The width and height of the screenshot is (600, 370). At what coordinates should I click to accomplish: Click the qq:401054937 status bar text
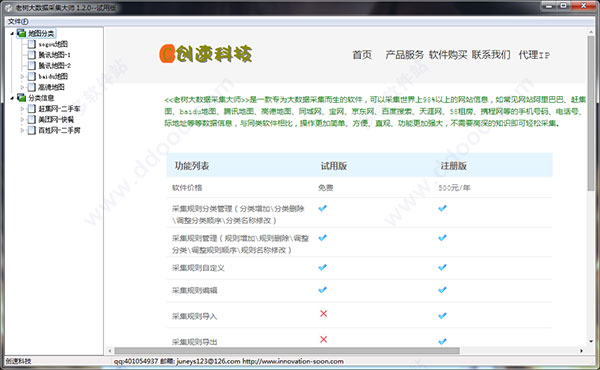(x=136, y=361)
